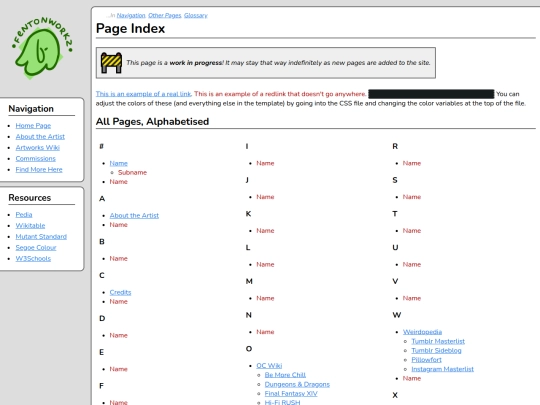The width and height of the screenshot is (540, 405).
Task: Click the Resources sidebar heading
Action: click(30, 198)
